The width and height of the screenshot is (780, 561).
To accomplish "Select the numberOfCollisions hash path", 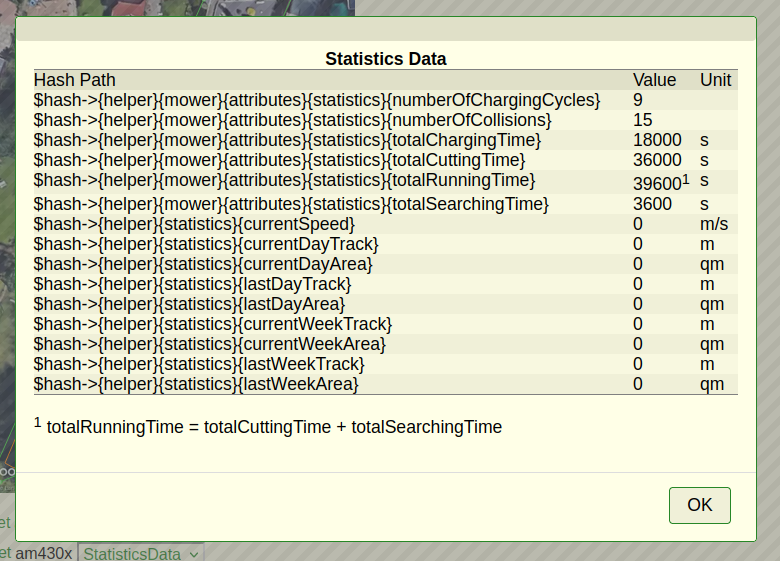I will (292, 120).
